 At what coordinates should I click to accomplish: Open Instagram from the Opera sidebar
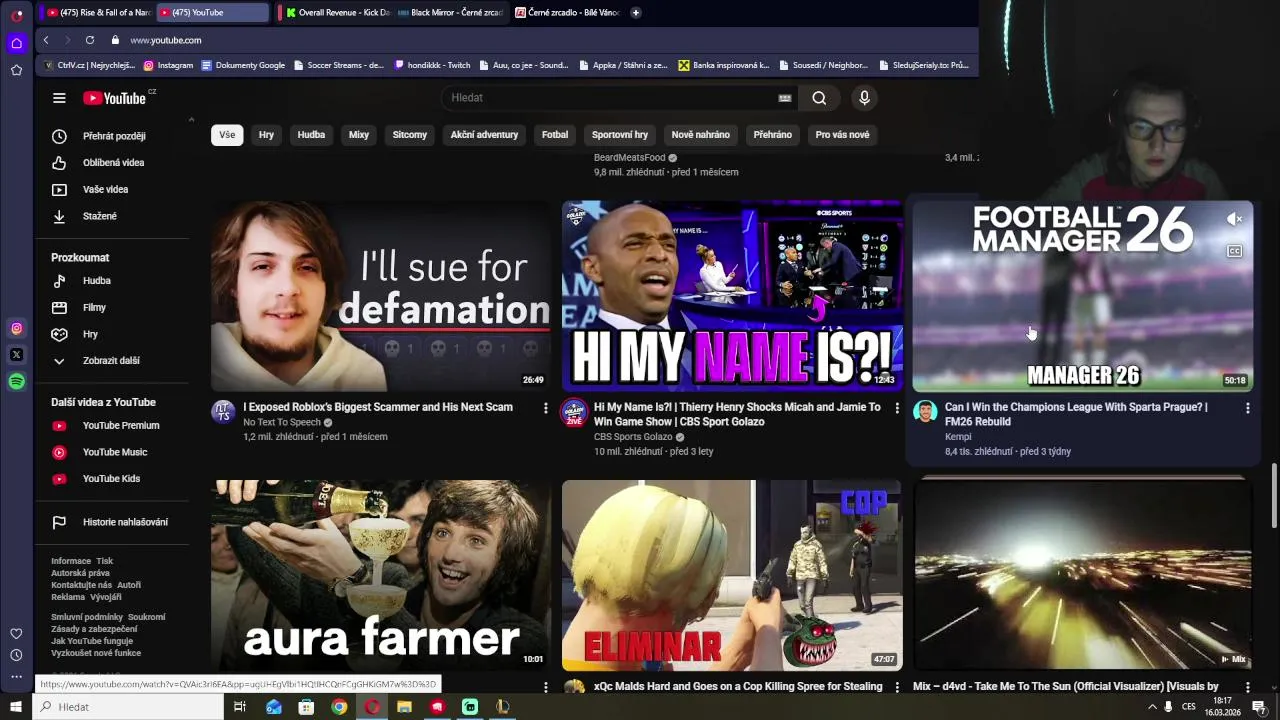pyautogui.click(x=16, y=328)
